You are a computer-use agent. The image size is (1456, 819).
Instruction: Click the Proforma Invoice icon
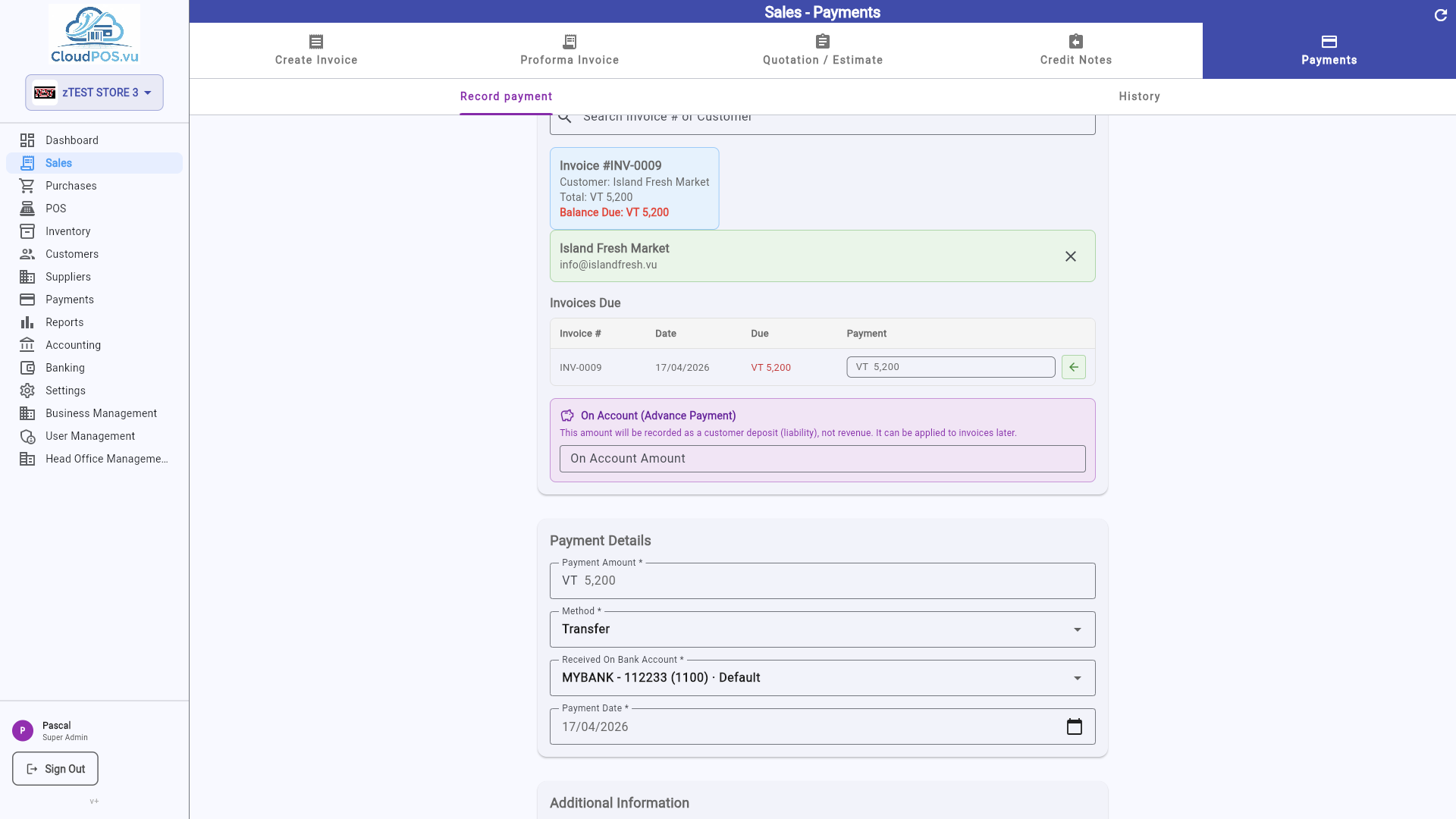pyautogui.click(x=570, y=42)
